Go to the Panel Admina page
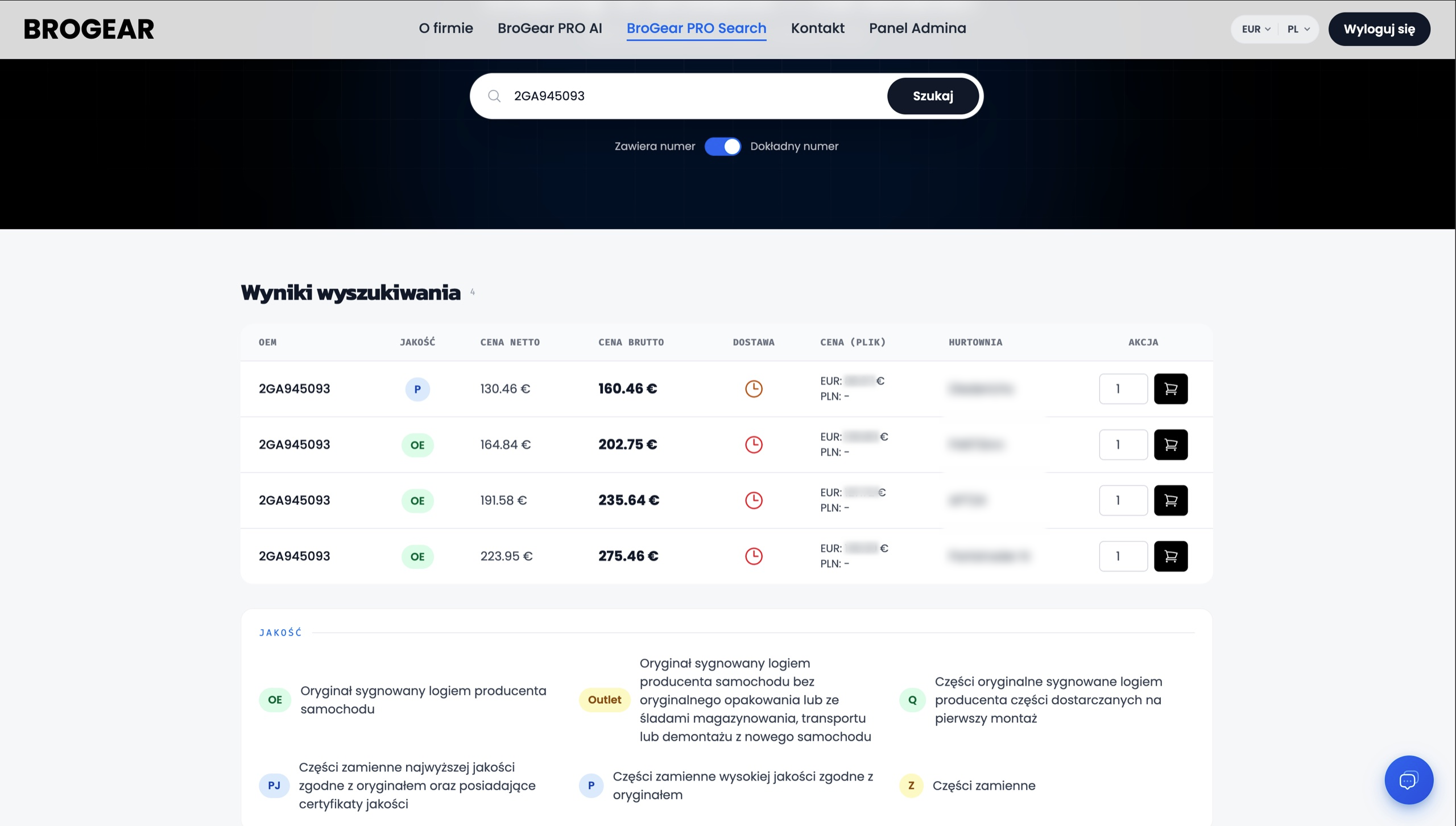The width and height of the screenshot is (1456, 826). coord(917,28)
